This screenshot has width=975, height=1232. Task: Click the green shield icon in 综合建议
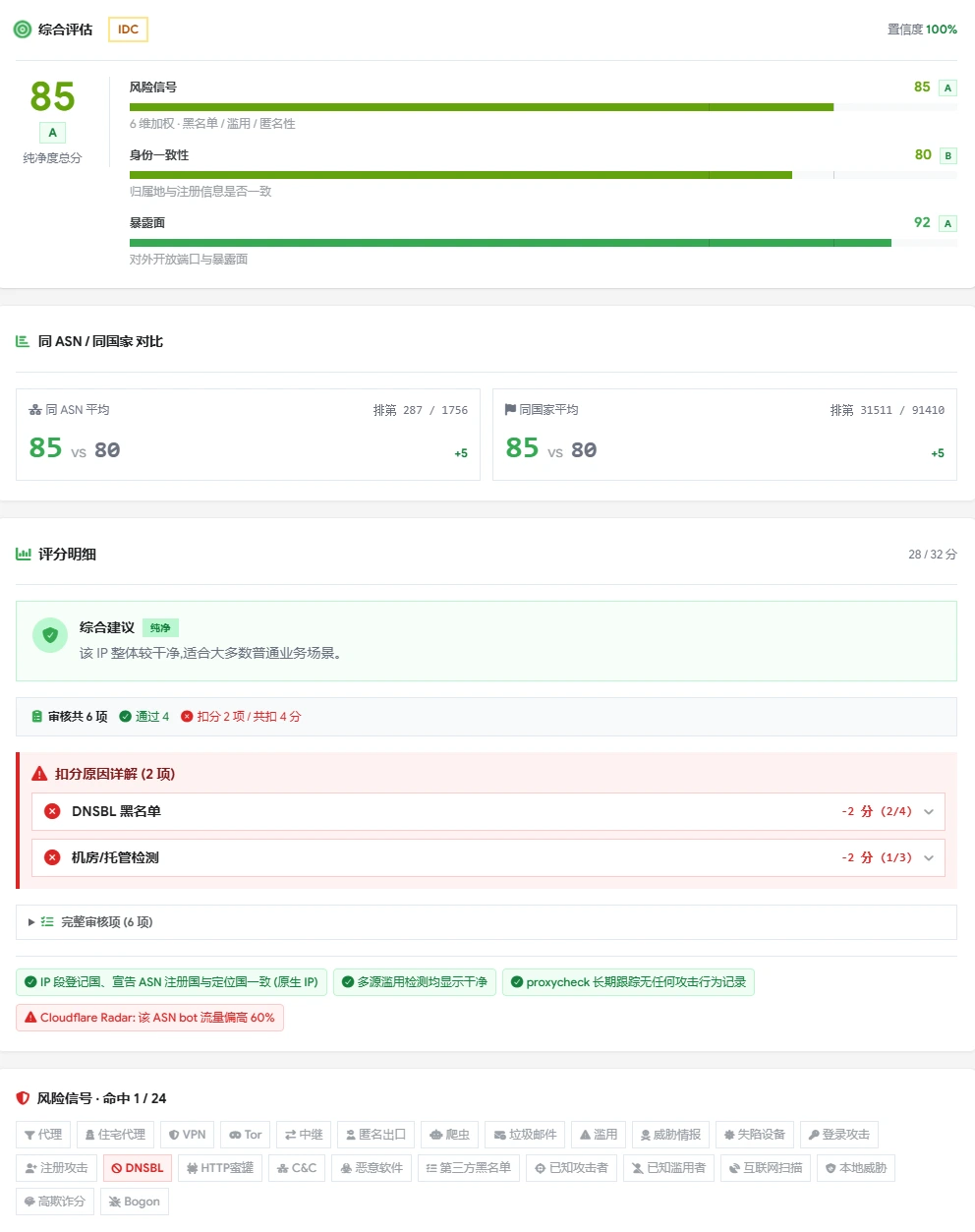[x=50, y=635]
